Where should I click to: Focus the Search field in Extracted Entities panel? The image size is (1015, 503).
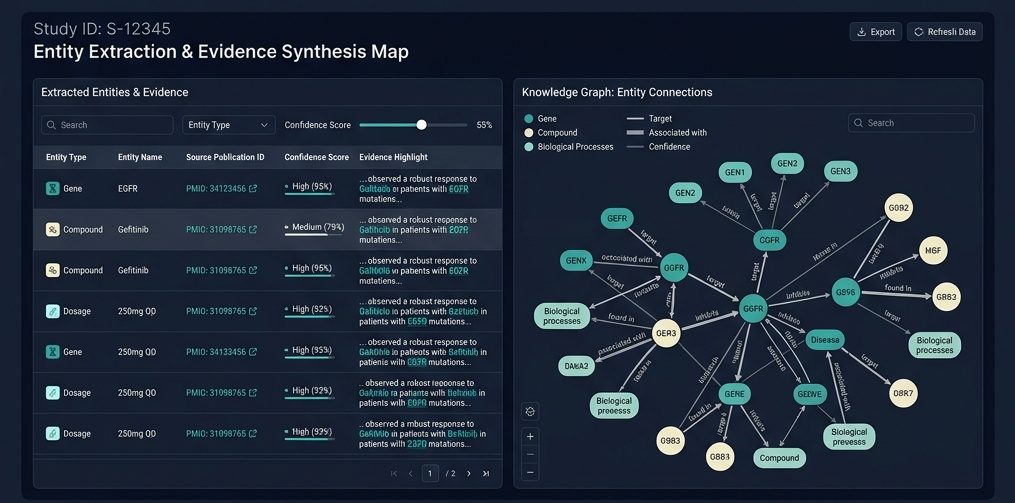click(x=107, y=125)
